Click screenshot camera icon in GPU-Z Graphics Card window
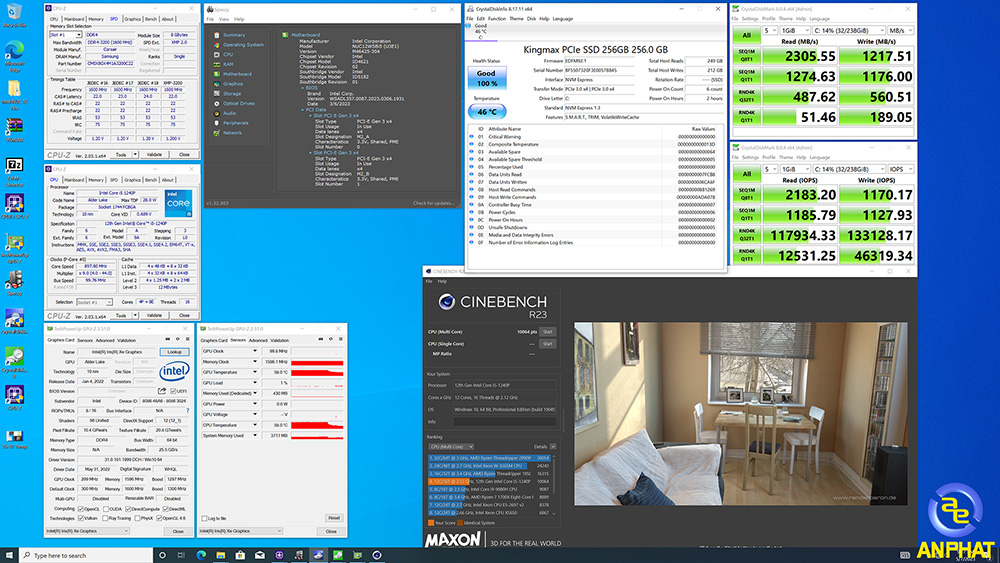This screenshot has width=1000, height=563. click(x=168, y=339)
